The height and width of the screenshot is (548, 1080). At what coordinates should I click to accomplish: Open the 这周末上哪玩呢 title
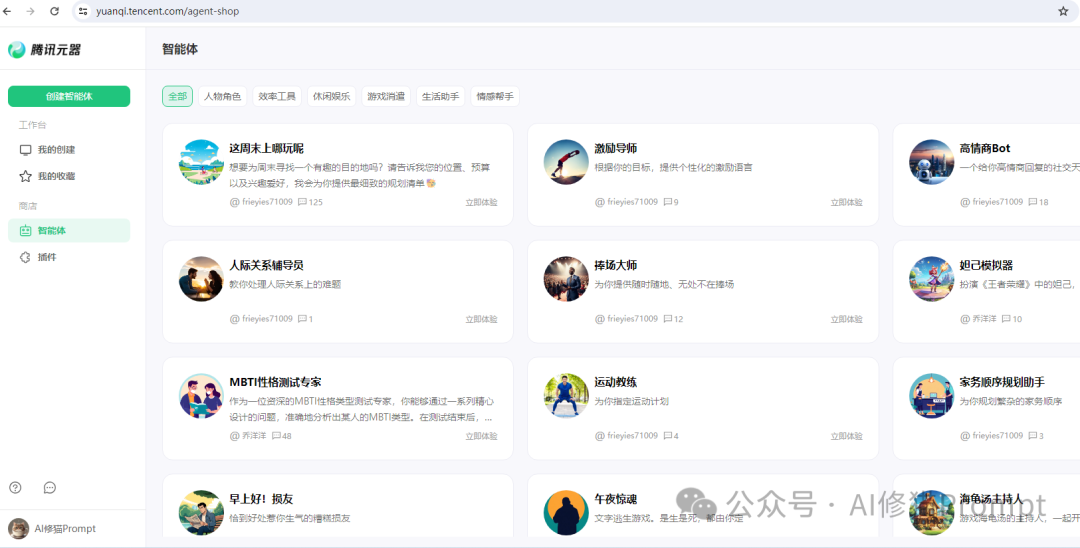tap(267, 149)
